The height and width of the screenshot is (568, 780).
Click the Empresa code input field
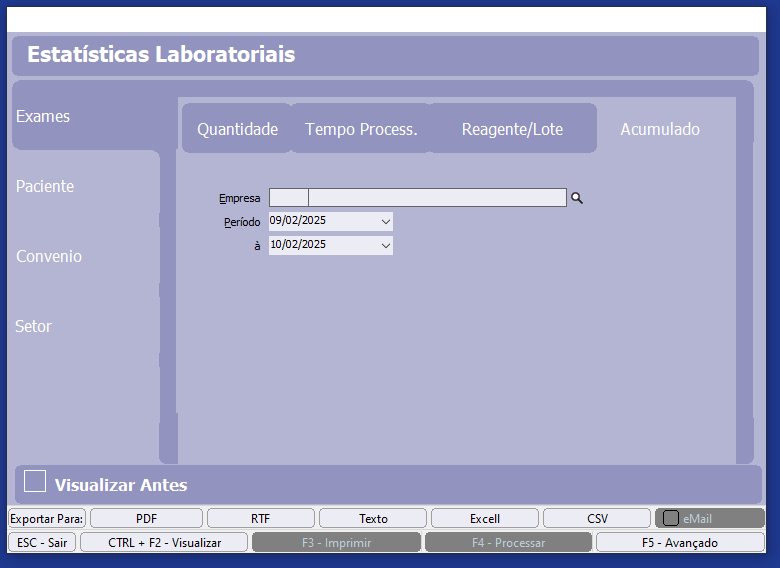tap(289, 198)
